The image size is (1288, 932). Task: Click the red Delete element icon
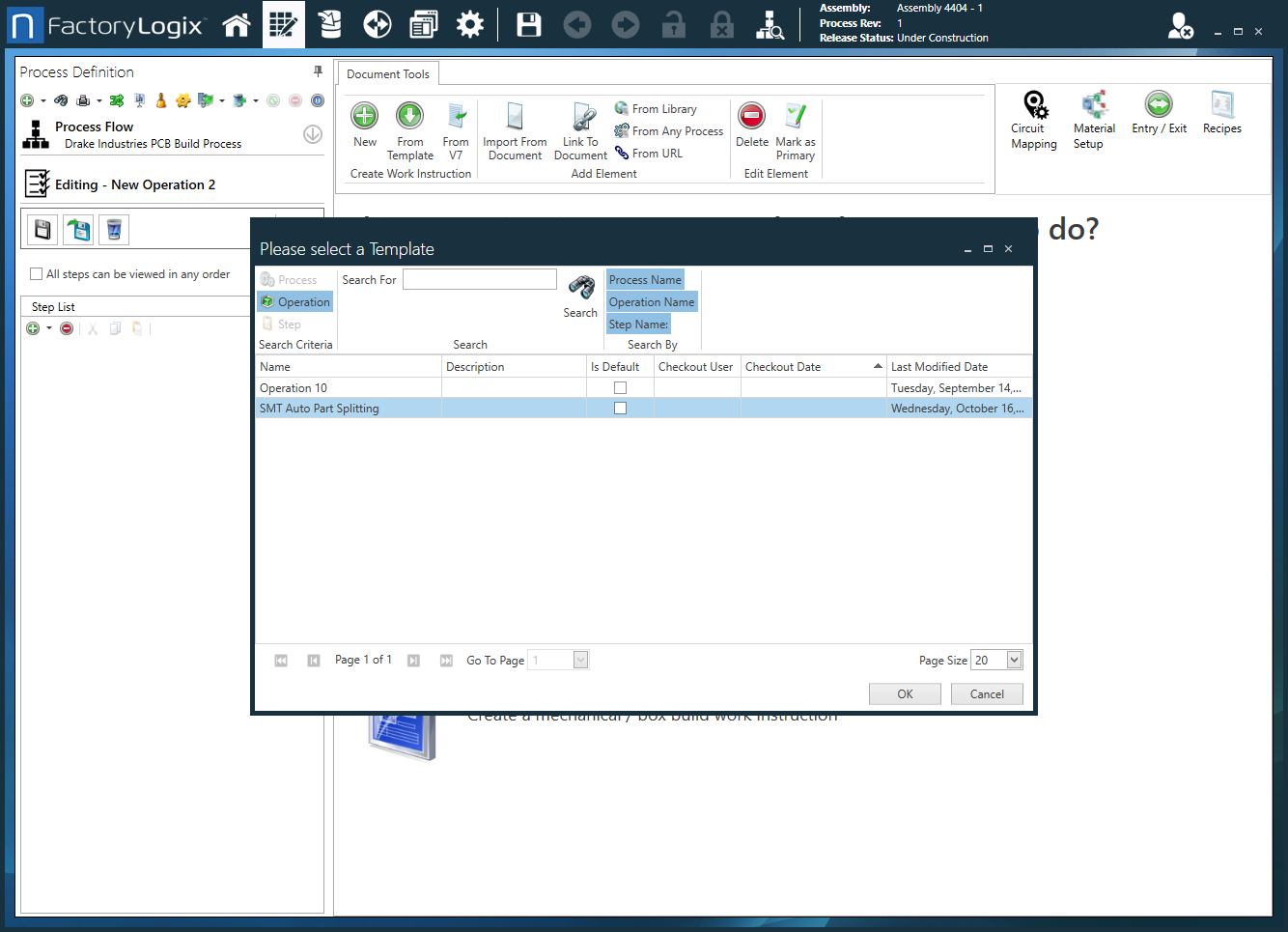point(751,117)
